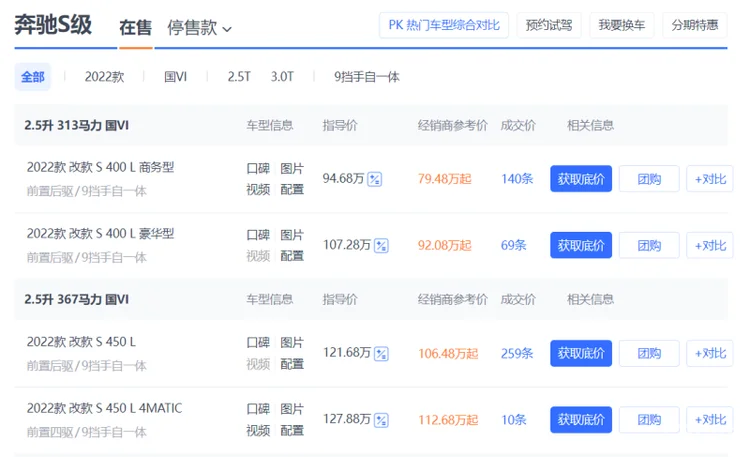View 140条 transaction prices
The width and height of the screenshot is (750, 457).
pyautogui.click(x=517, y=179)
